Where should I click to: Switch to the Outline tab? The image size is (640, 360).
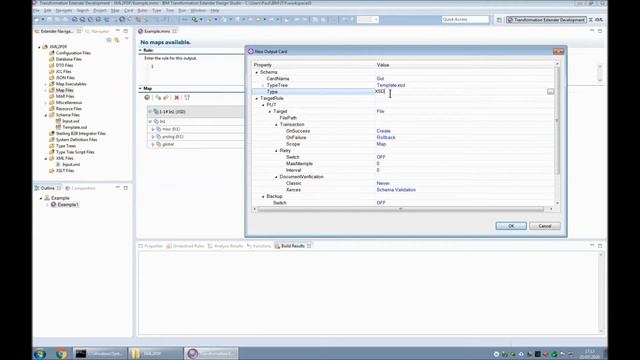click(x=47, y=188)
